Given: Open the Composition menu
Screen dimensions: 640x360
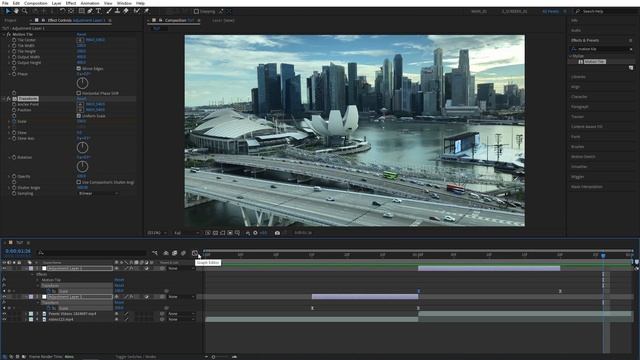Looking at the screenshot, I should pyautogui.click(x=36, y=3).
